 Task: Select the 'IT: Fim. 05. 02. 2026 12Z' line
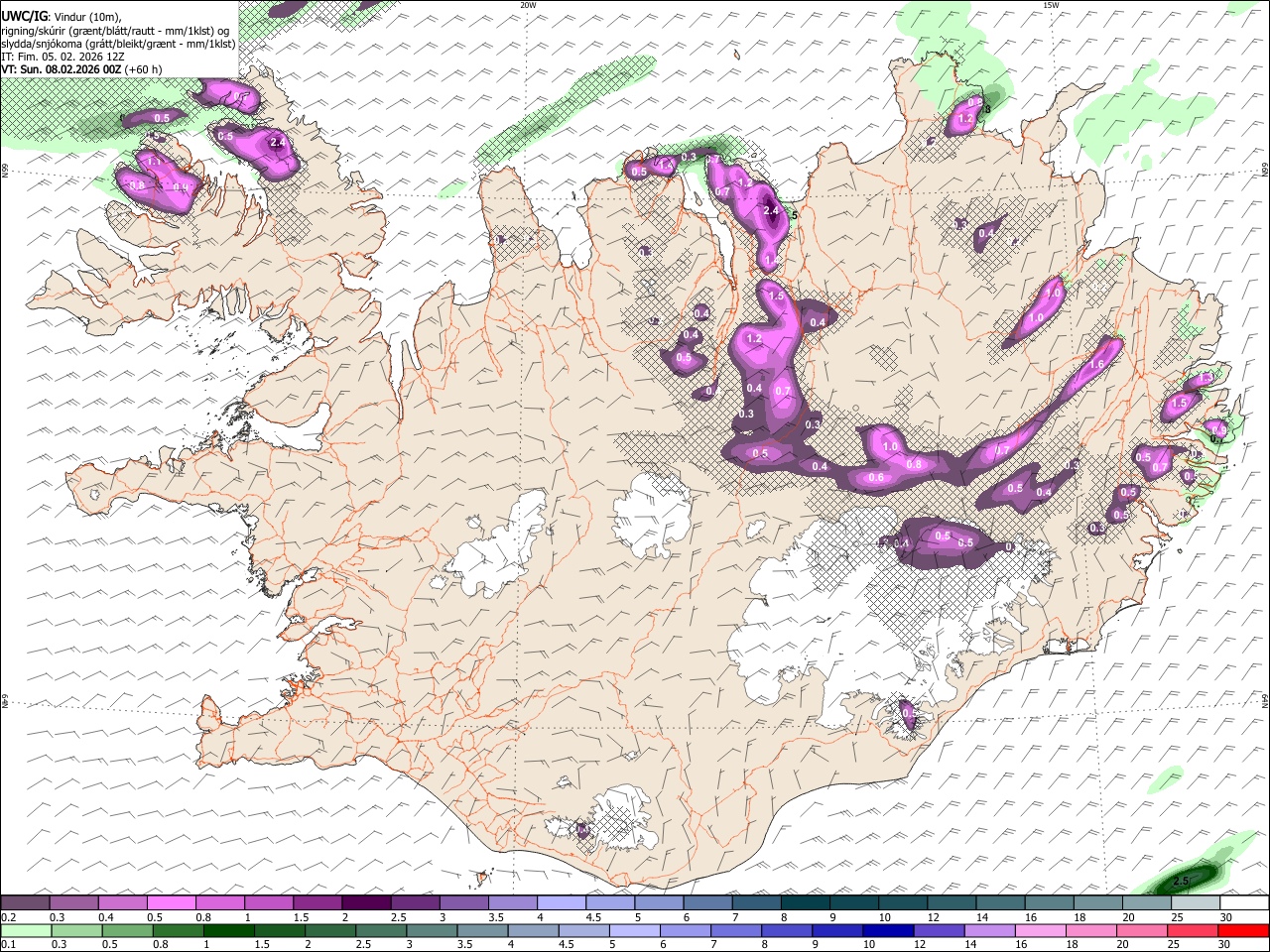[63, 57]
